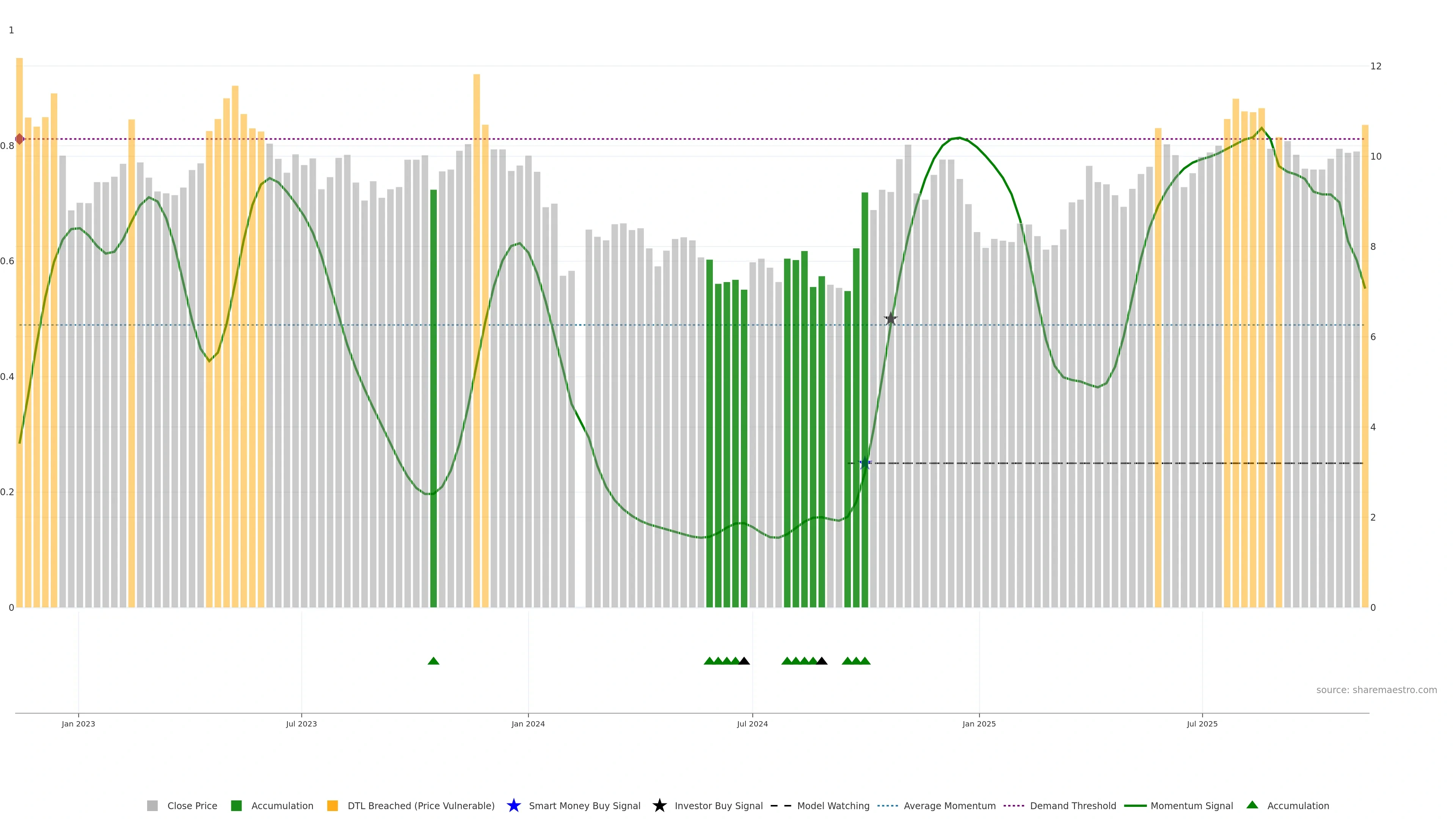
Task: Click the Jul 2025 axis label
Action: [1202, 724]
